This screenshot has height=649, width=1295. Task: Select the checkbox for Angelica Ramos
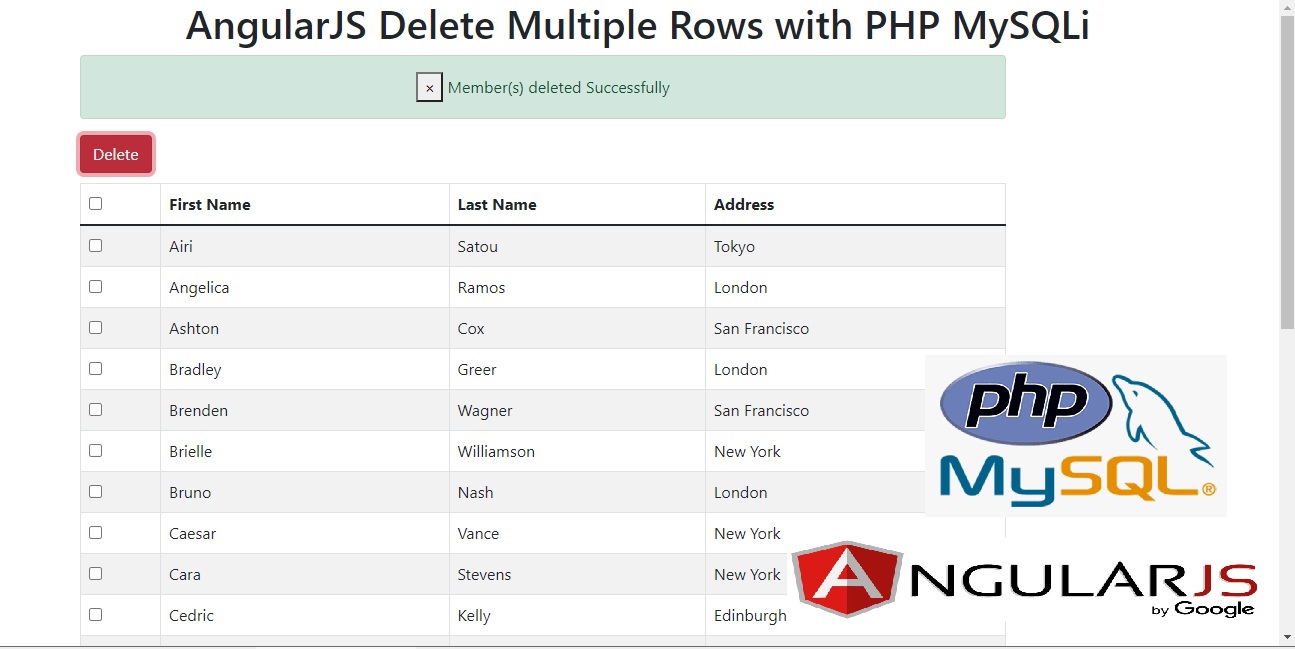pyautogui.click(x=95, y=286)
